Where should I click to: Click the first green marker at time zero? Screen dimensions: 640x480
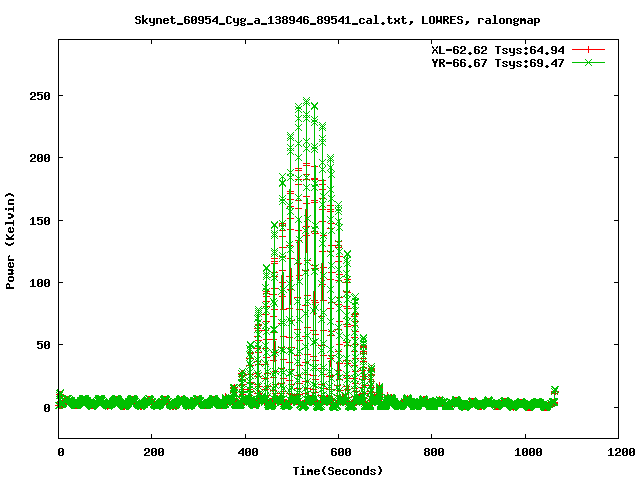60,394
